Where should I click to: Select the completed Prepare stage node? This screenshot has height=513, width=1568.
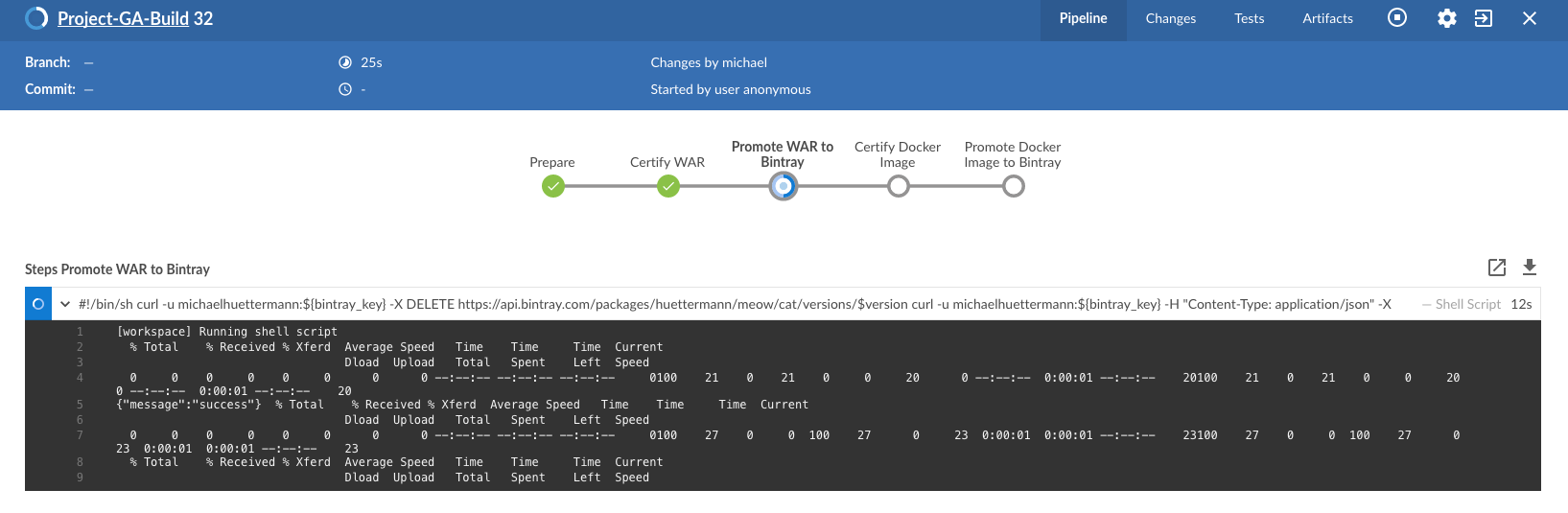pos(552,186)
